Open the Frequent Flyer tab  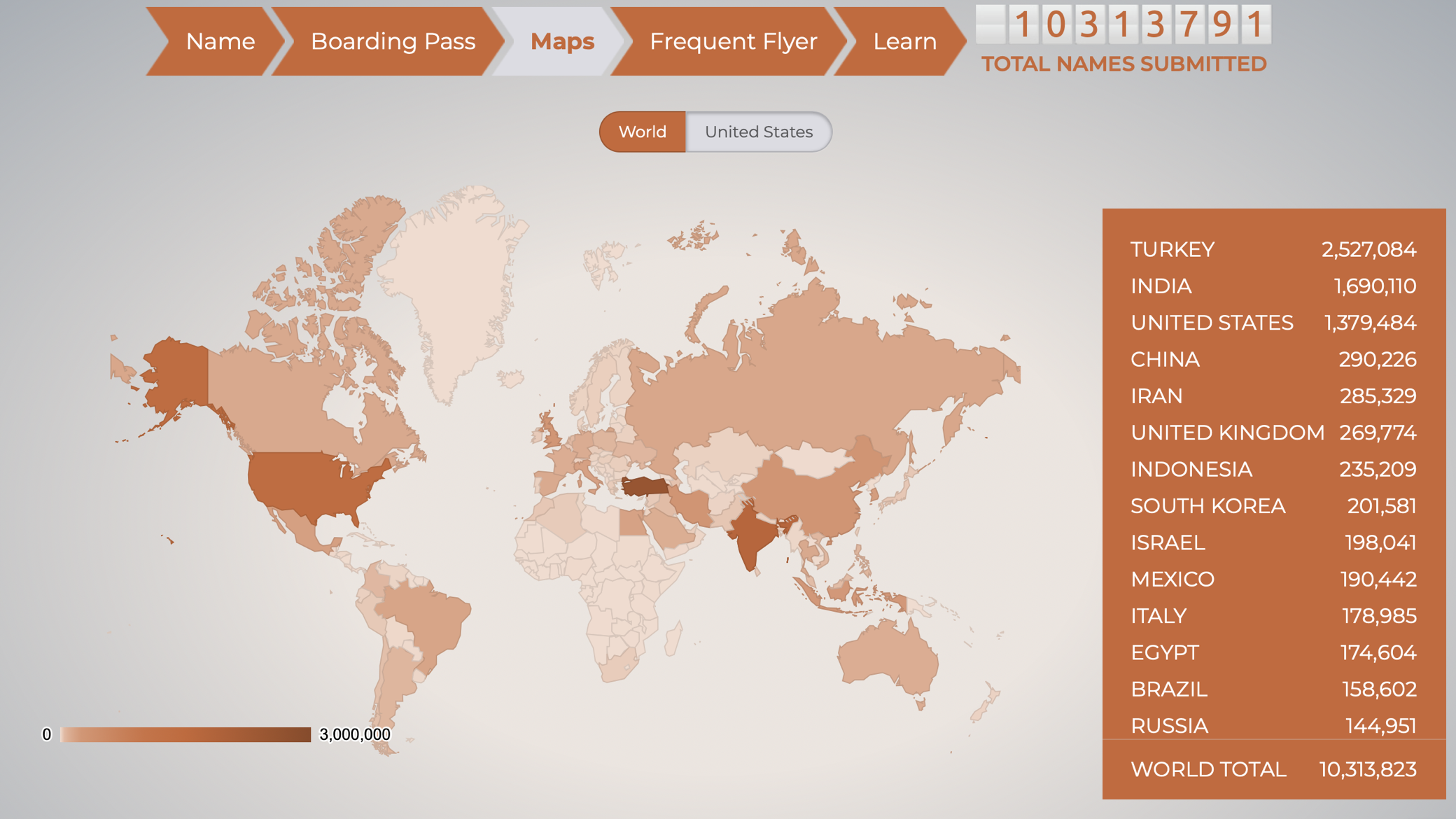[733, 41]
